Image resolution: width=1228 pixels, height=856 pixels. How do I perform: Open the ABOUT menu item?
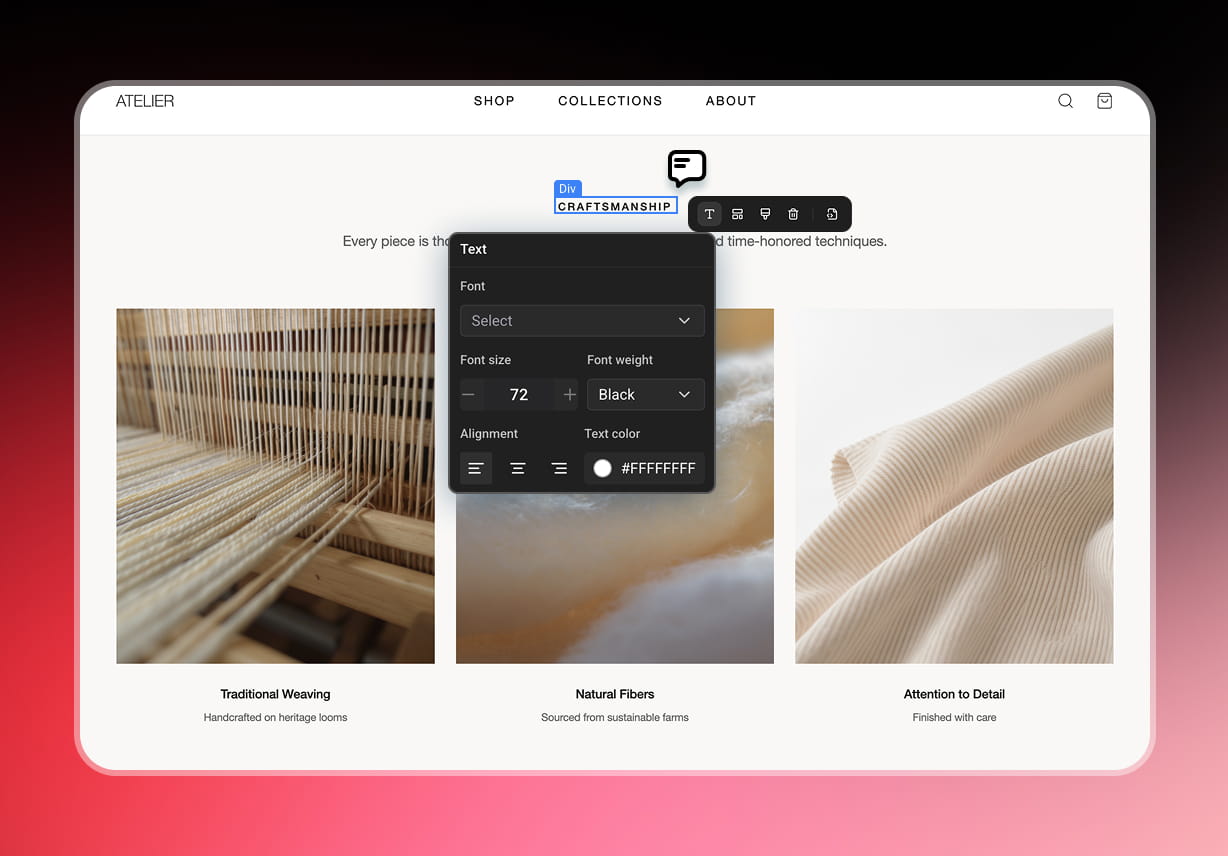731,101
